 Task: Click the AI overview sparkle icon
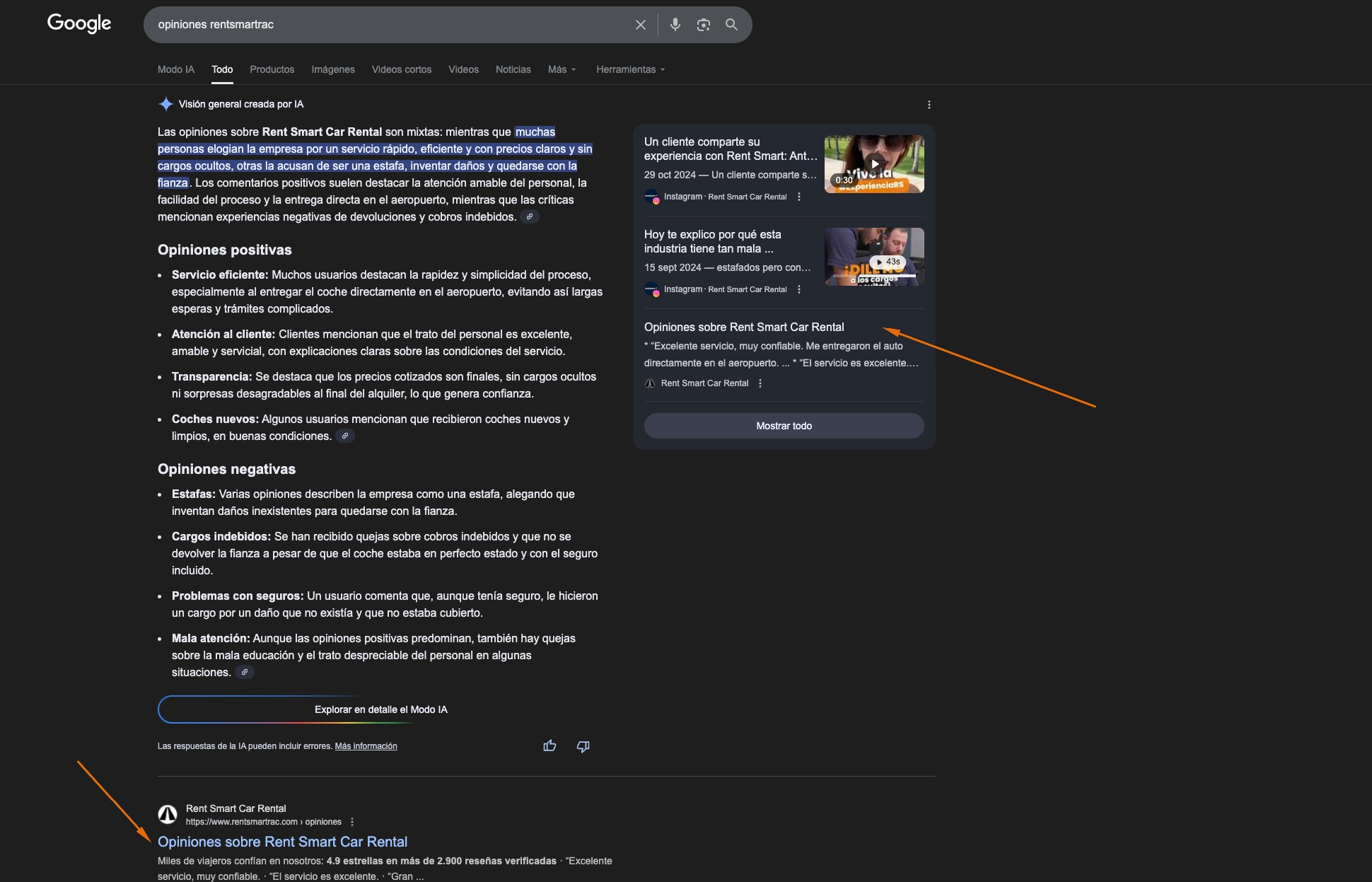click(x=165, y=104)
